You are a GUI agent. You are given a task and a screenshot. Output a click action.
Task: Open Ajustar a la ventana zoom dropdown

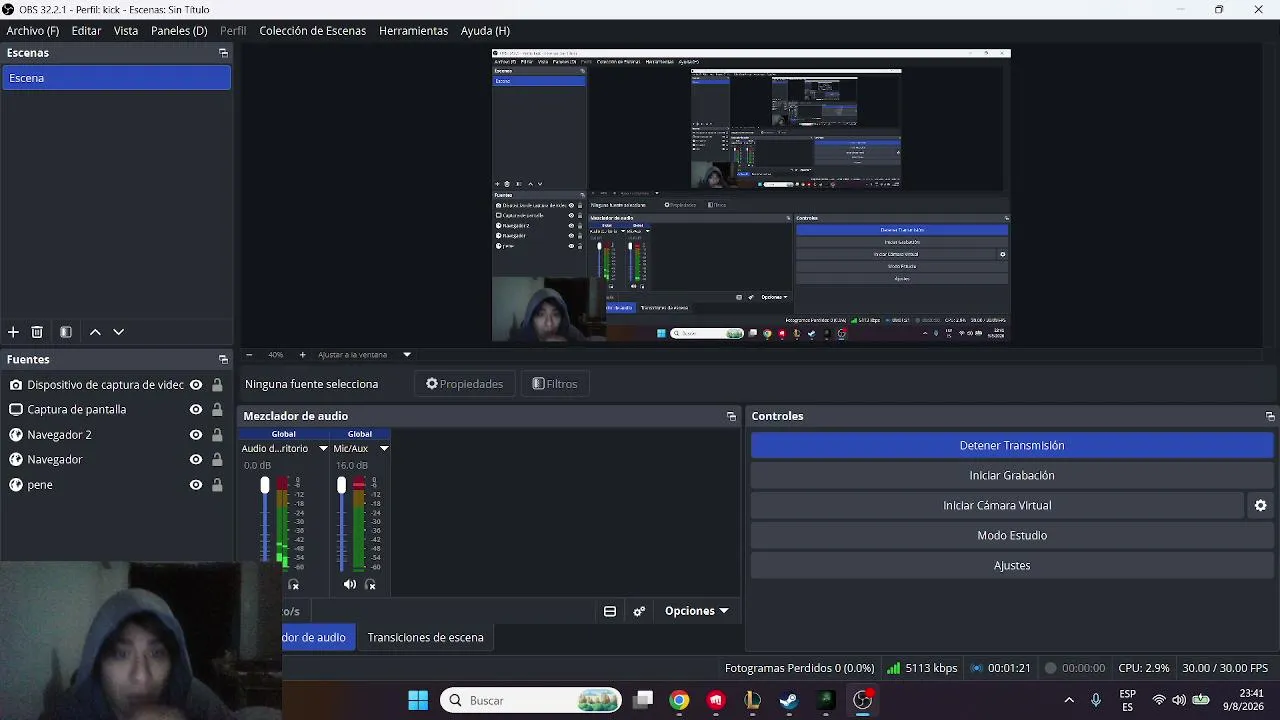(407, 355)
